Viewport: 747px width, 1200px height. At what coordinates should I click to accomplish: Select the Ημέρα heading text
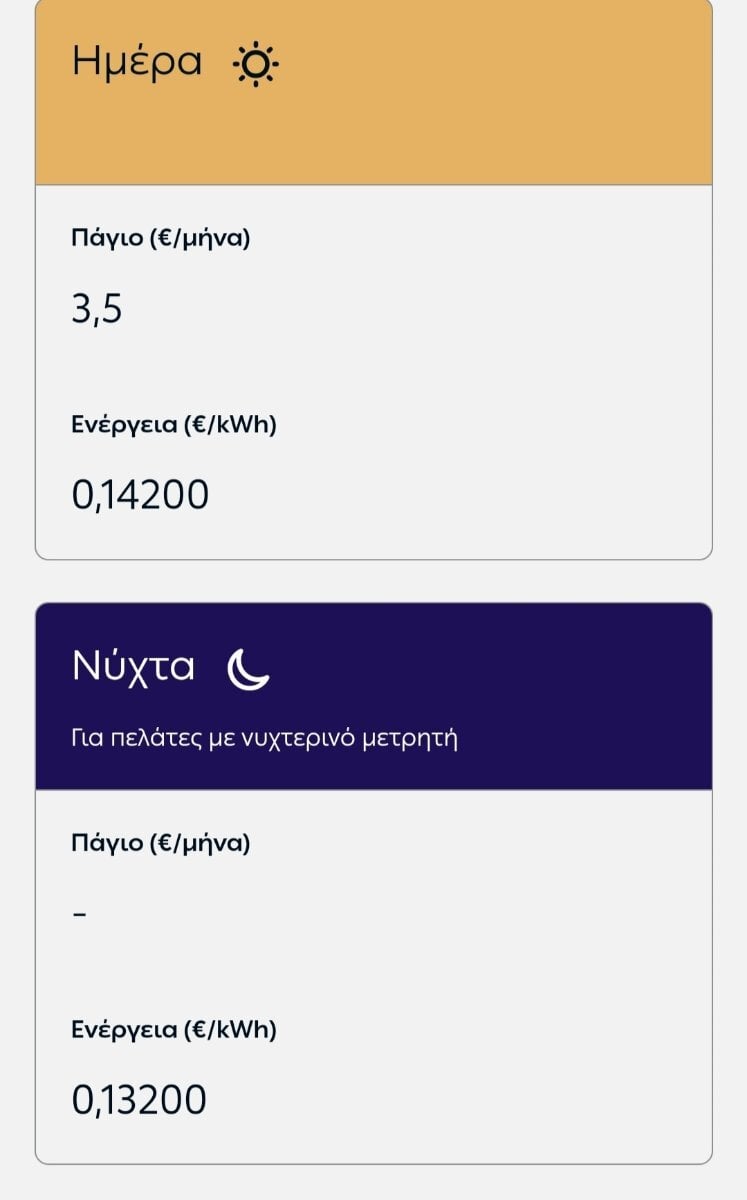click(x=137, y=63)
